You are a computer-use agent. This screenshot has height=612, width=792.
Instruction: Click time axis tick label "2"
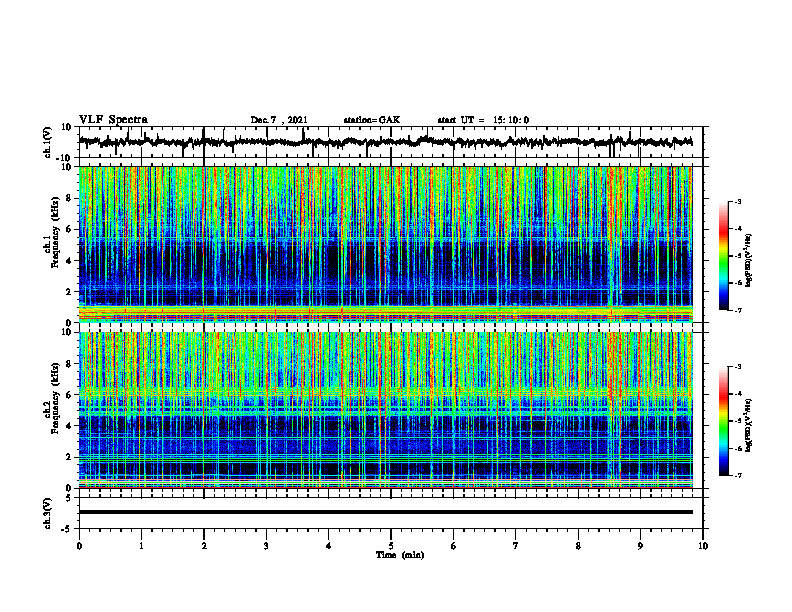pyautogui.click(x=204, y=546)
